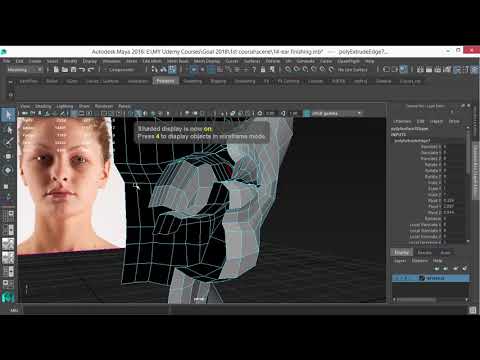Click the No Live Surface field

point(353,69)
